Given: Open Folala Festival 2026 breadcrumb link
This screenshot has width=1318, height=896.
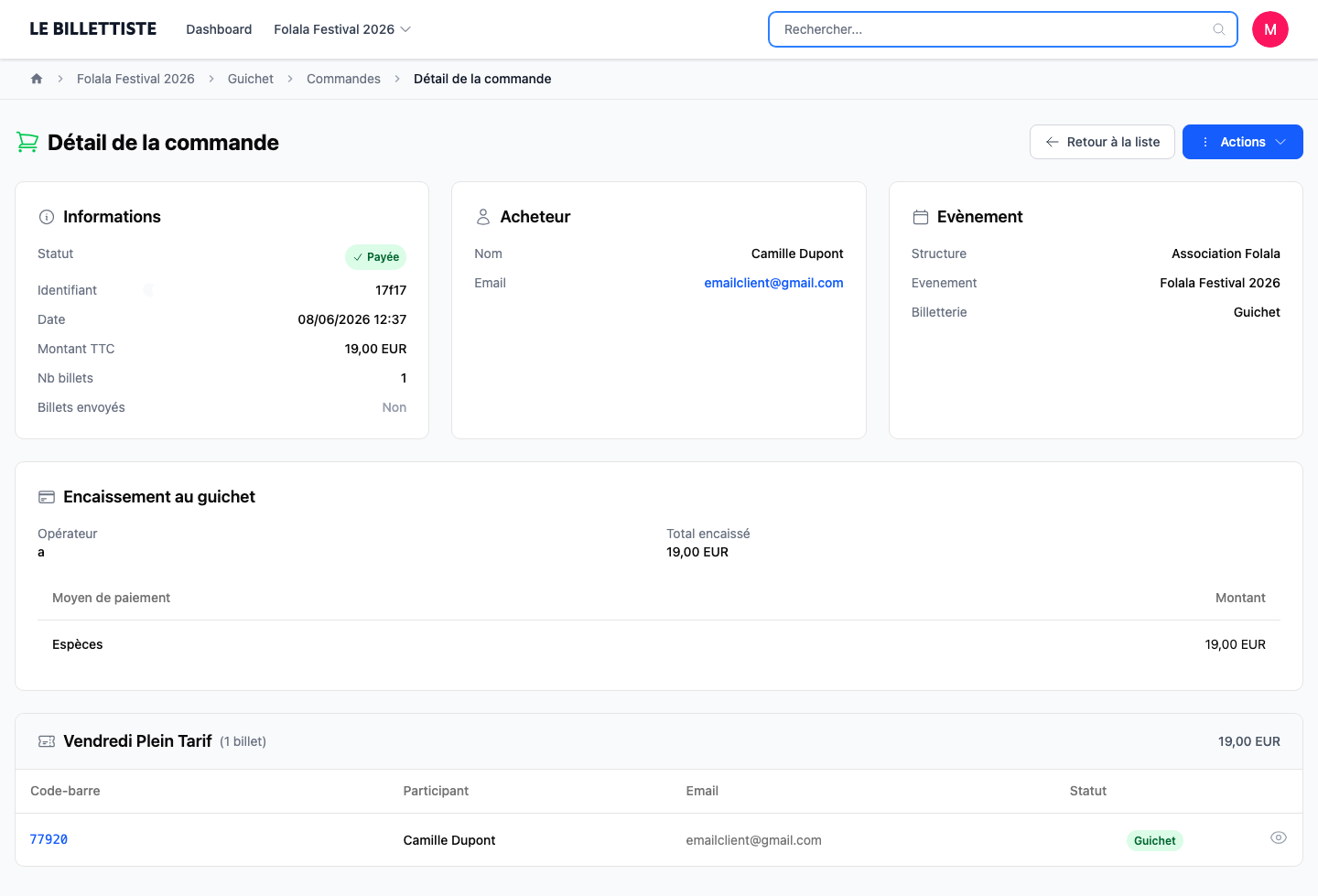Looking at the screenshot, I should click(135, 79).
